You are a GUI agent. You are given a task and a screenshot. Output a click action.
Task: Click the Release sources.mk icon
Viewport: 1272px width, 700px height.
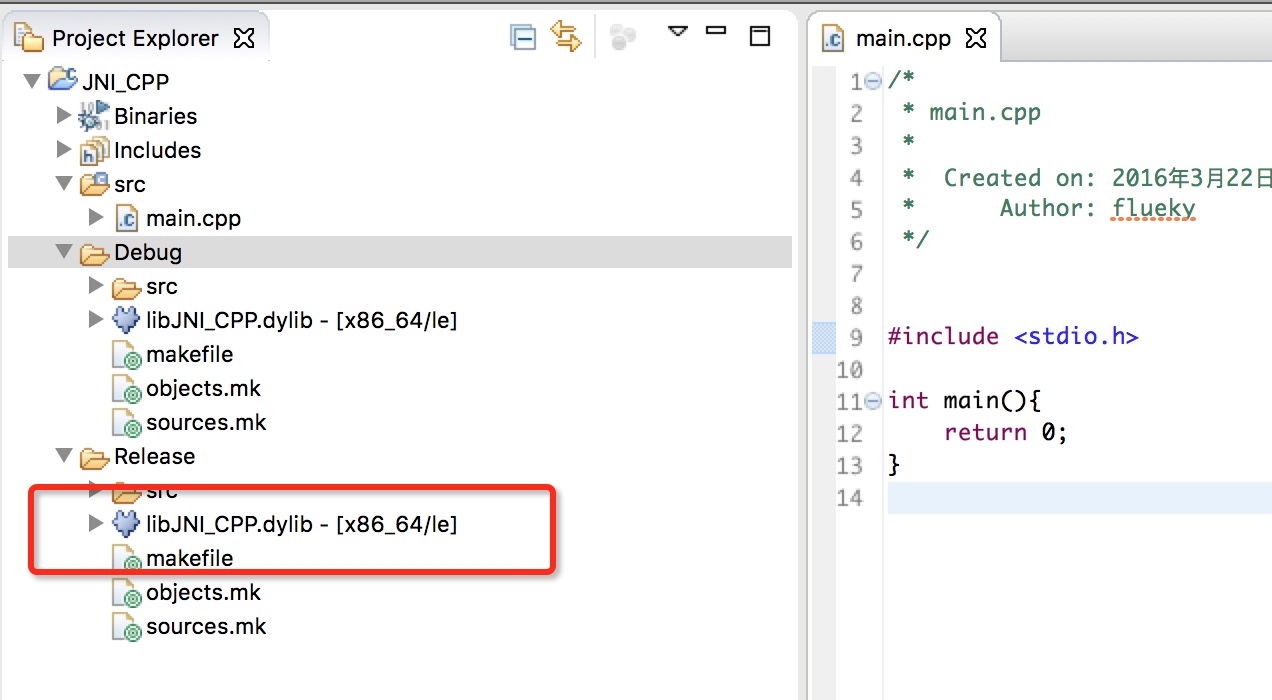pyautogui.click(x=126, y=627)
